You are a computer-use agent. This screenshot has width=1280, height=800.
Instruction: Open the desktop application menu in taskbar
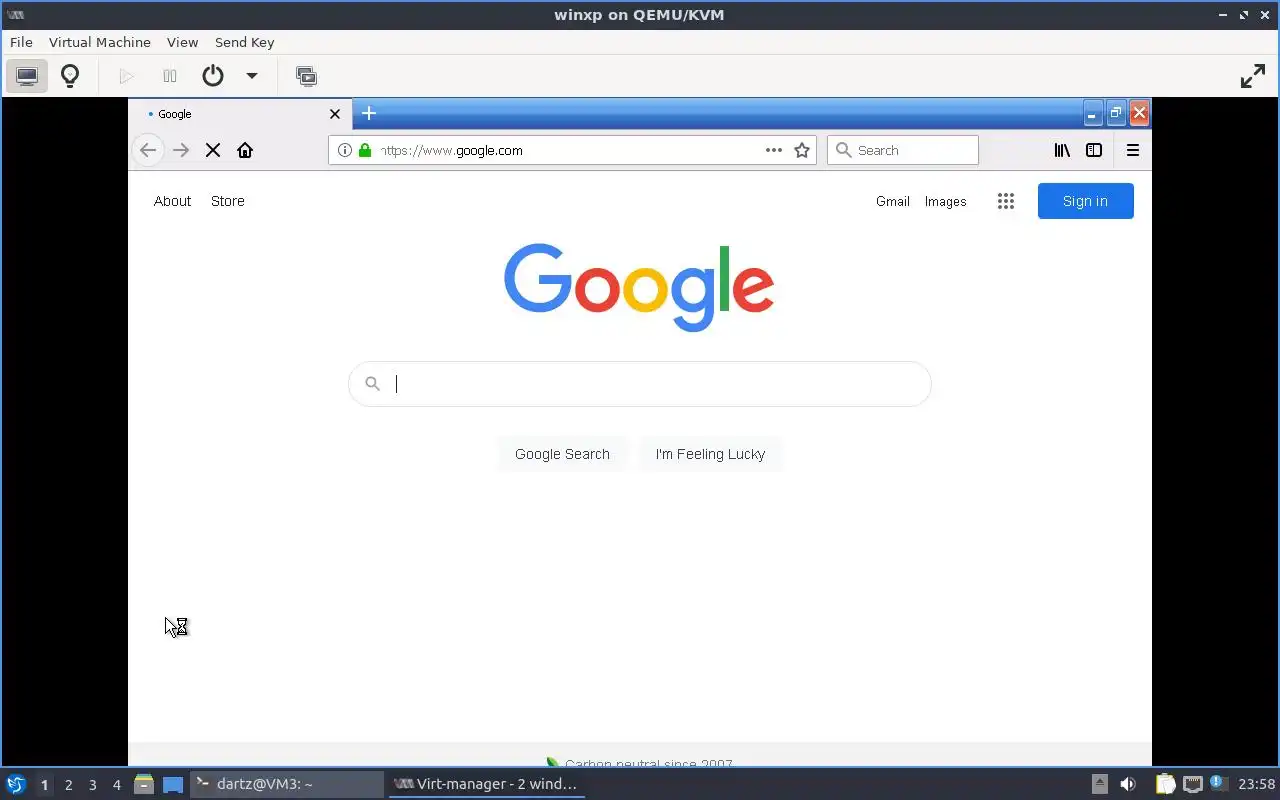coord(15,784)
